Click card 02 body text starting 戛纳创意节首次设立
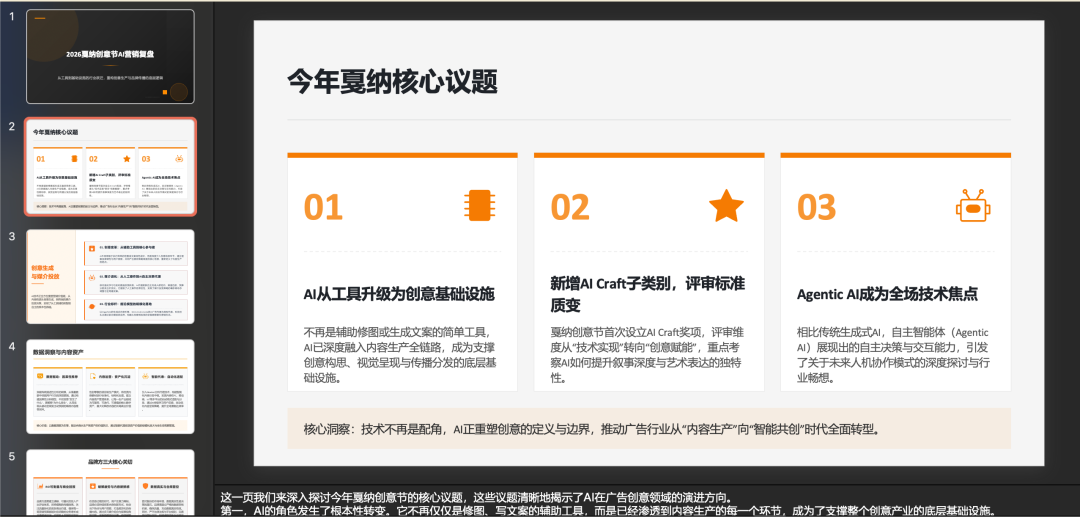The height and width of the screenshot is (517, 1080). [x=647, y=355]
